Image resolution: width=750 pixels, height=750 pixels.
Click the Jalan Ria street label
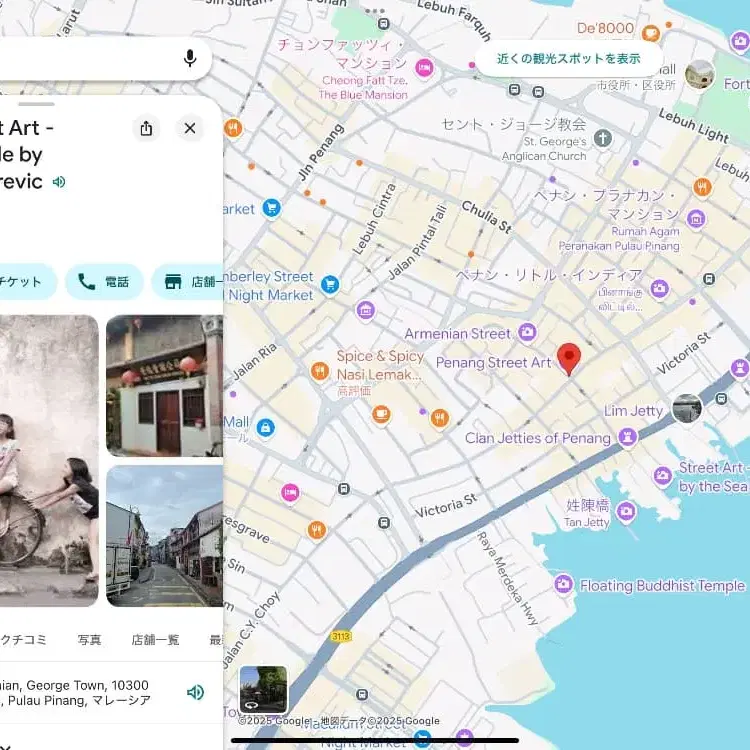(x=255, y=361)
